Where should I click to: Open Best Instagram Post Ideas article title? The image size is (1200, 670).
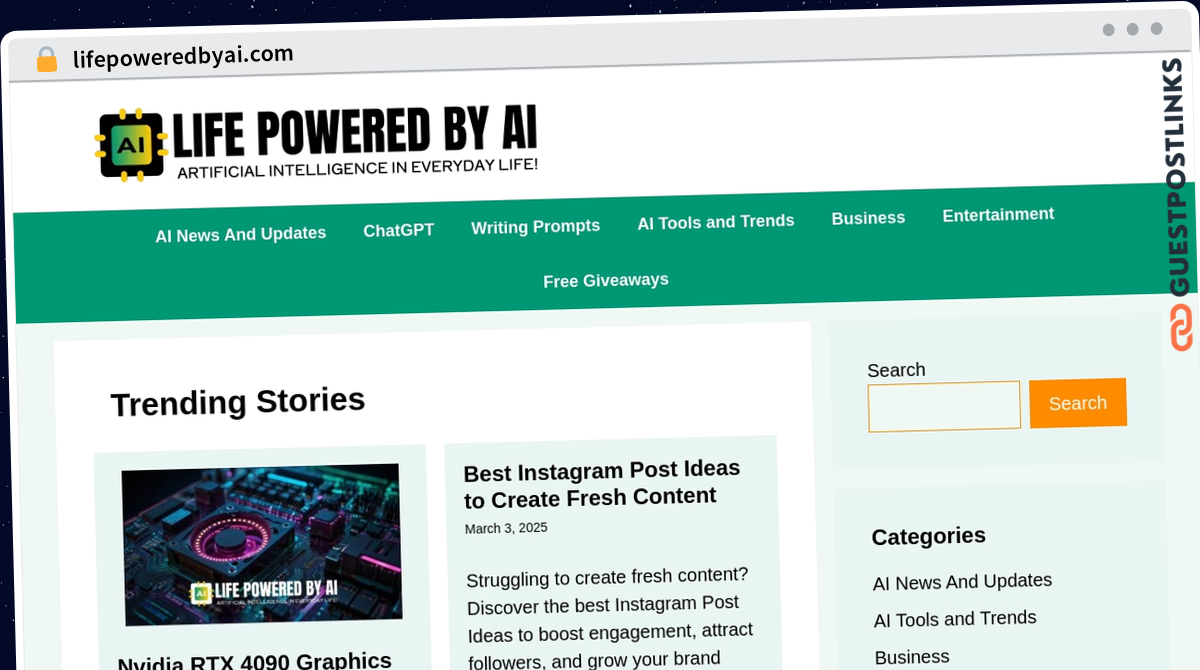[602, 483]
